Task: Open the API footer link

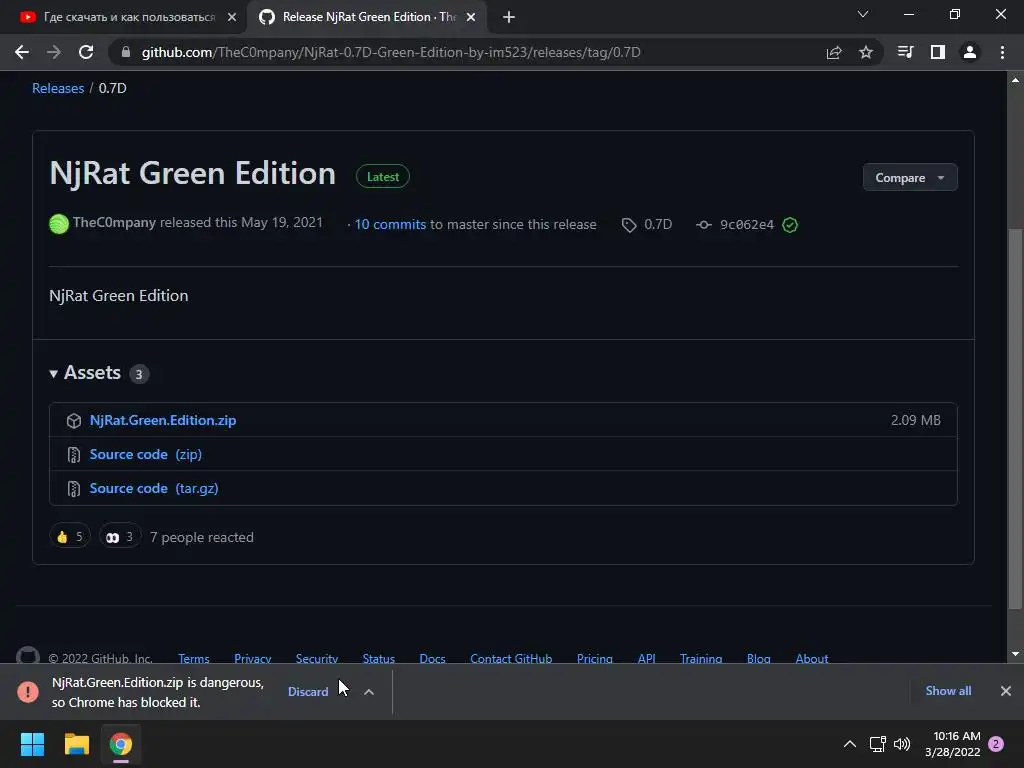Action: (647, 658)
